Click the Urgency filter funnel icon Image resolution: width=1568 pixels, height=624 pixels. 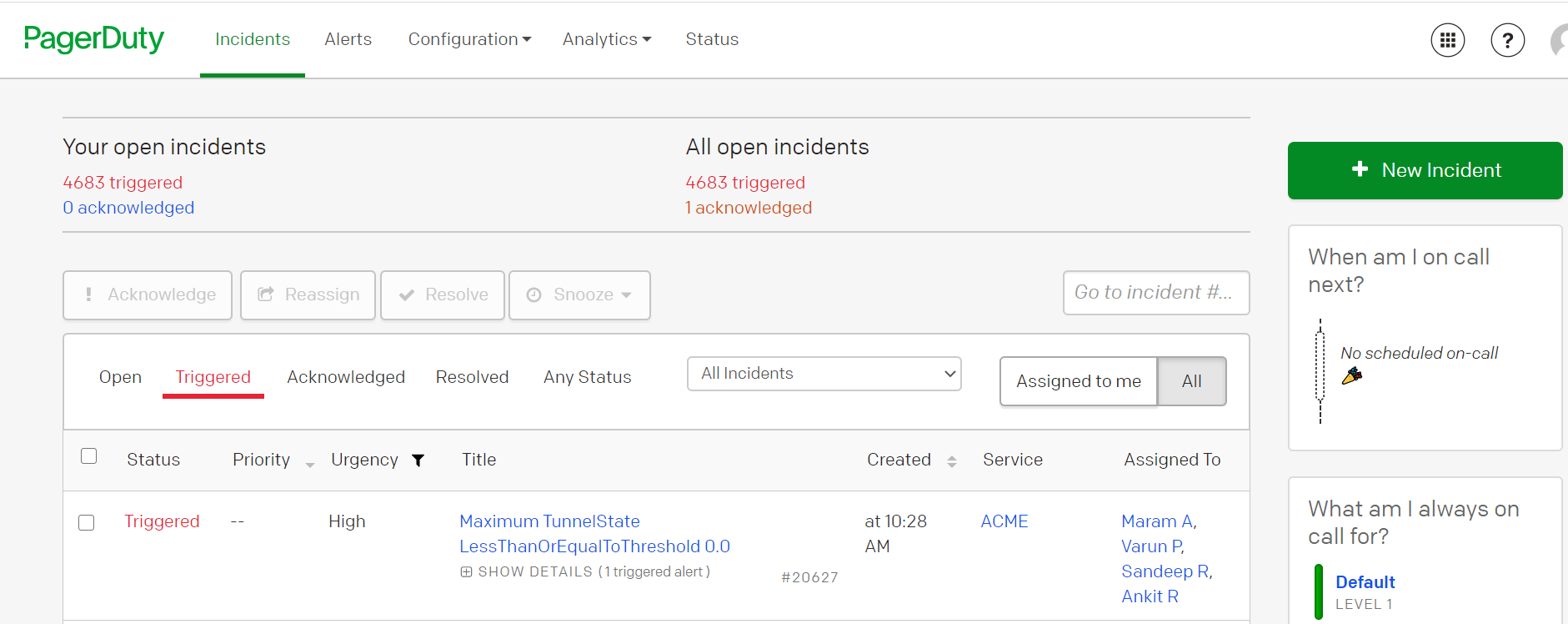(x=418, y=460)
